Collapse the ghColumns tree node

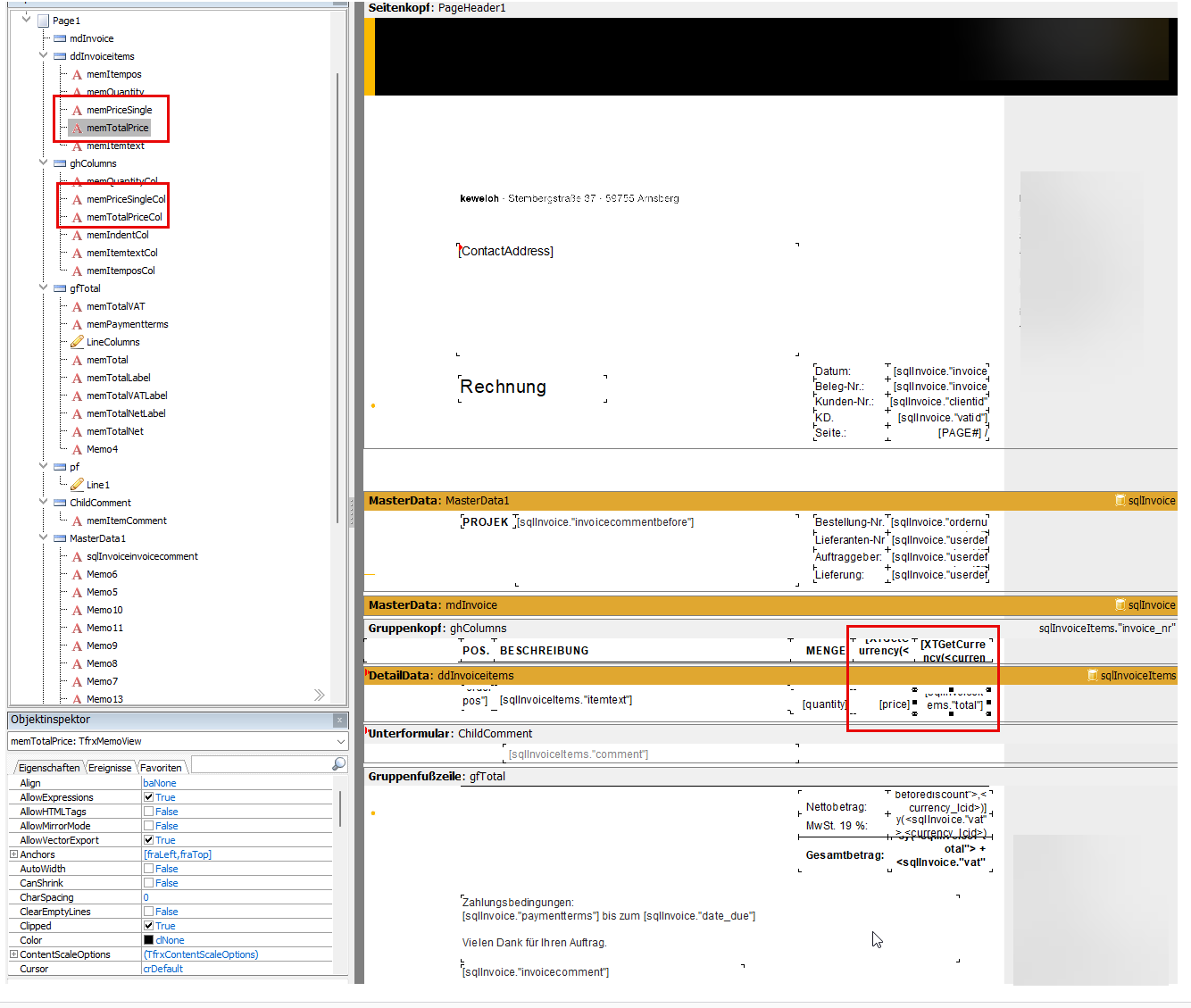tap(43, 162)
